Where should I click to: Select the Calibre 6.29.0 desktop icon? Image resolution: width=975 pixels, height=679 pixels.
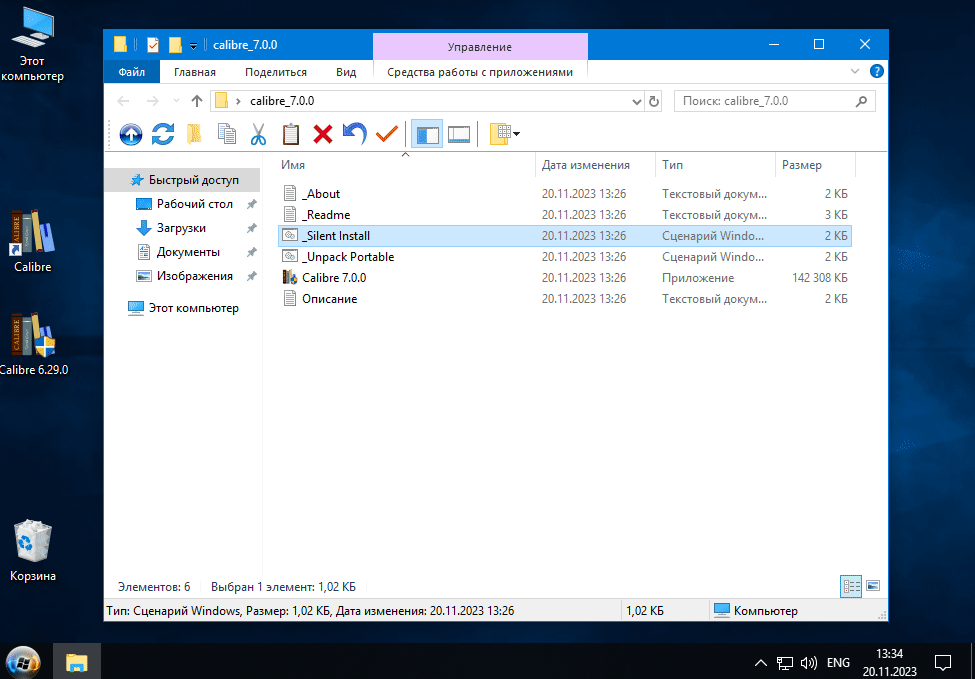(x=33, y=344)
